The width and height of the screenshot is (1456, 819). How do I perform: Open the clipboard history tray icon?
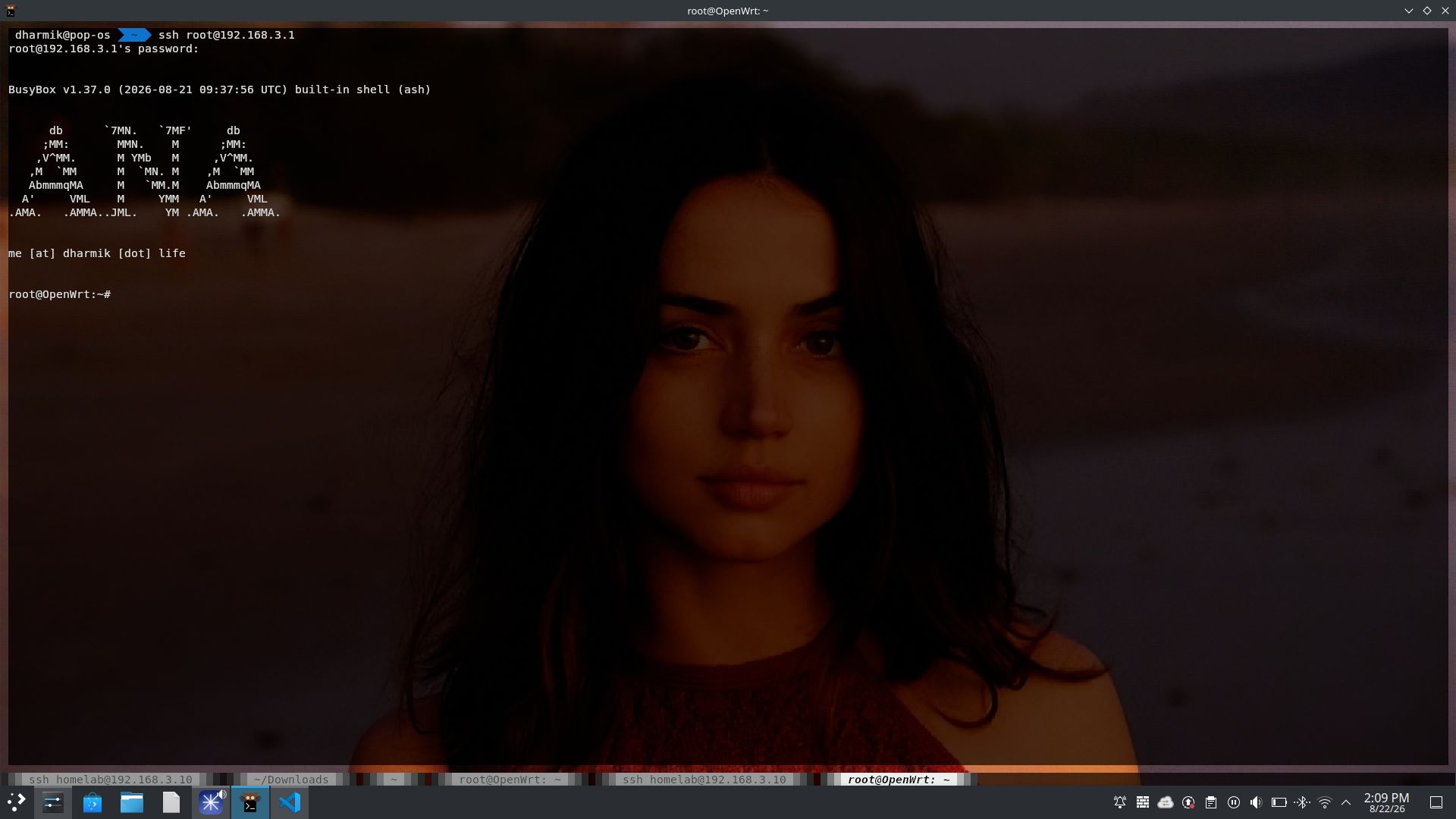[x=1211, y=802]
